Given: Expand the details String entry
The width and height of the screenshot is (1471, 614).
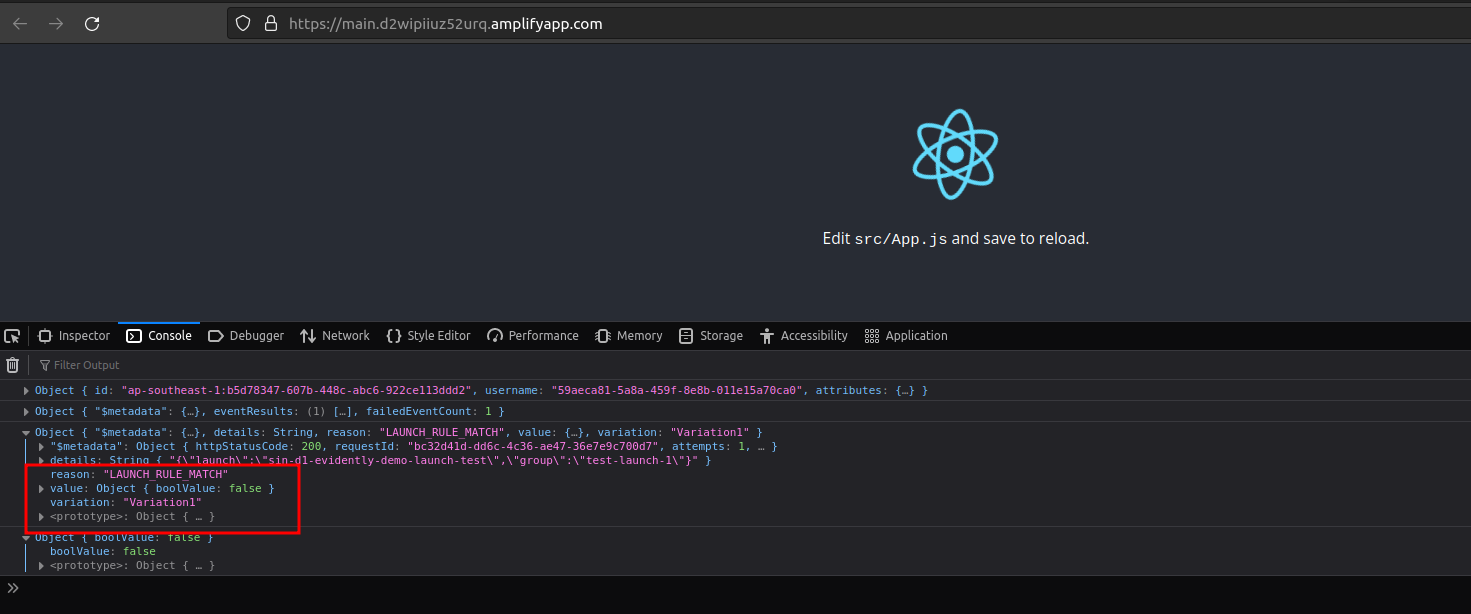Looking at the screenshot, I should click(41, 460).
